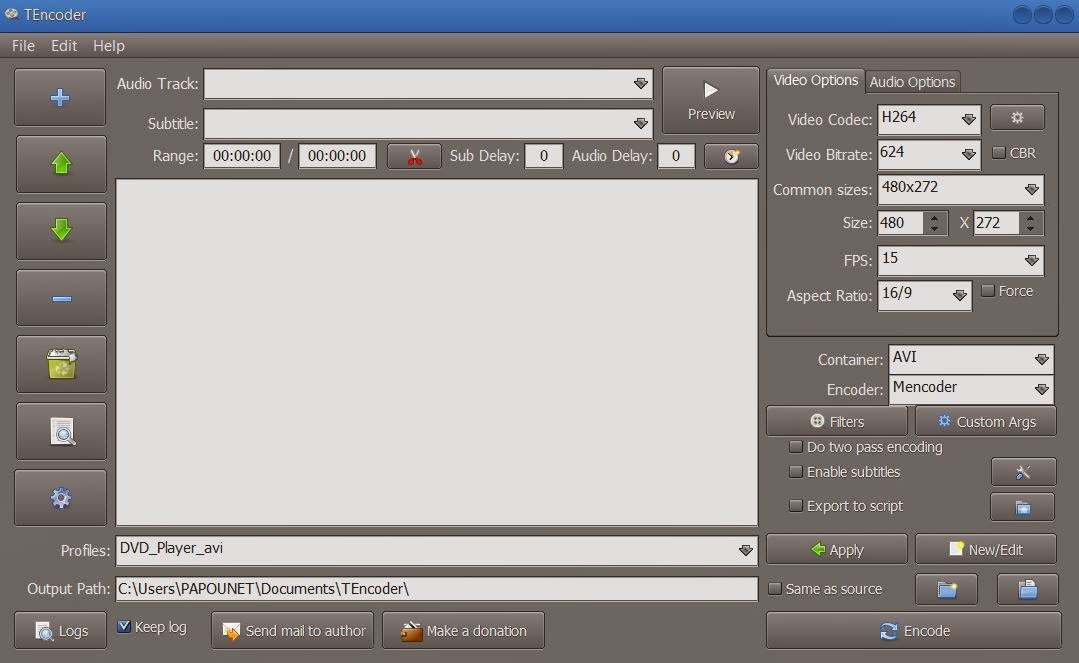
Task: Click the Audio Delay input field
Action: tap(676, 156)
